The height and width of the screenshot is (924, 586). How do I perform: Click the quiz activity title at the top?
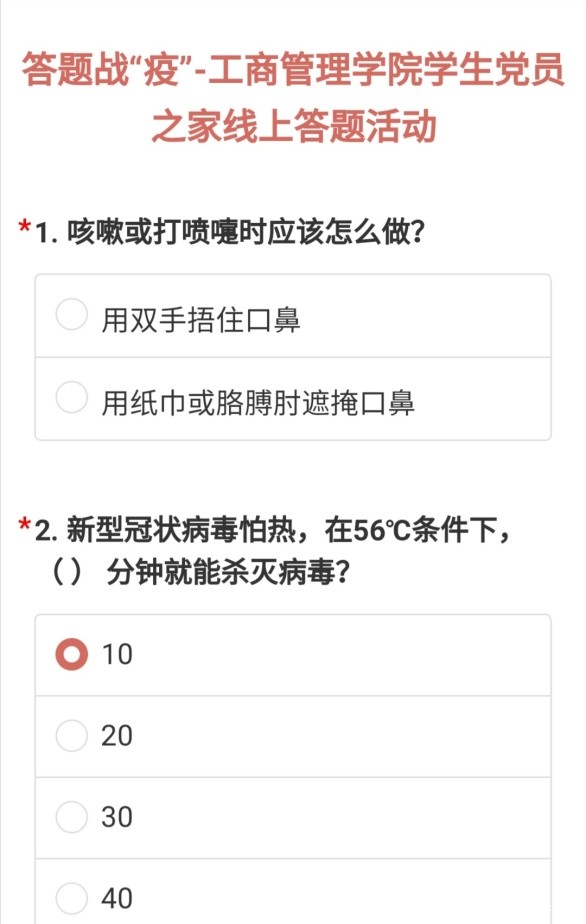point(293,100)
